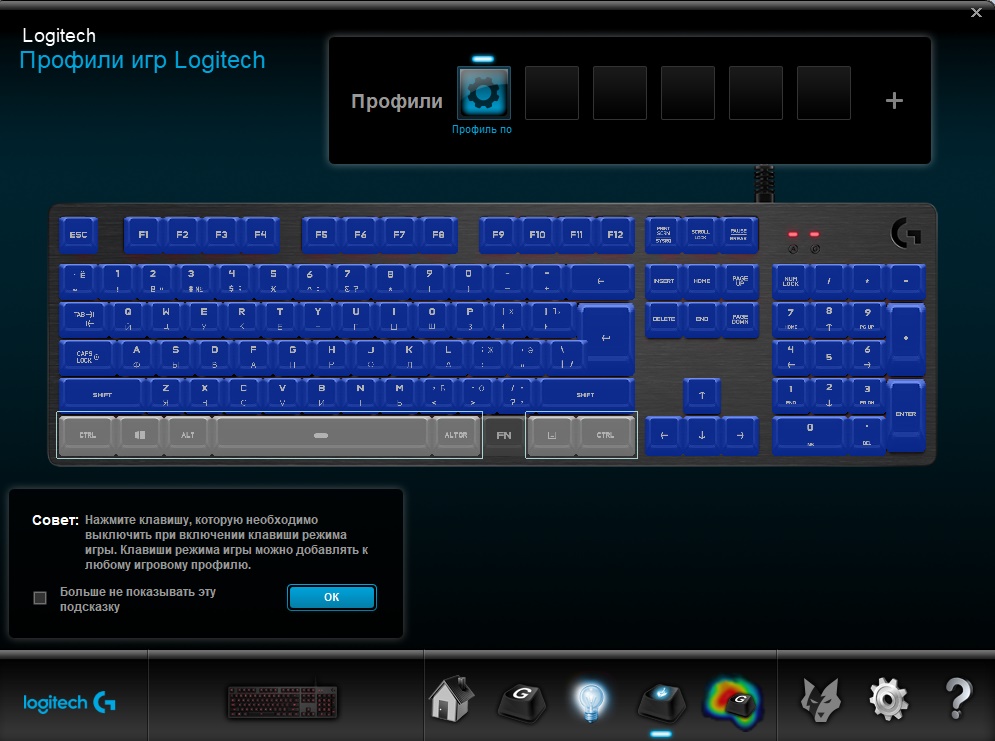Toggle the Home key
Image resolution: width=995 pixels, height=741 pixels.
[702, 281]
